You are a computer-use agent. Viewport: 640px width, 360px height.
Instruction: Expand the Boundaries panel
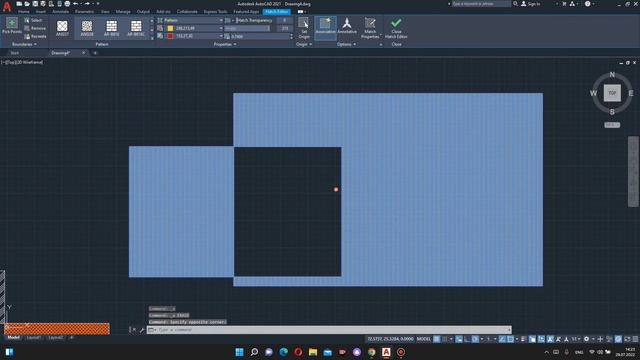[24, 44]
